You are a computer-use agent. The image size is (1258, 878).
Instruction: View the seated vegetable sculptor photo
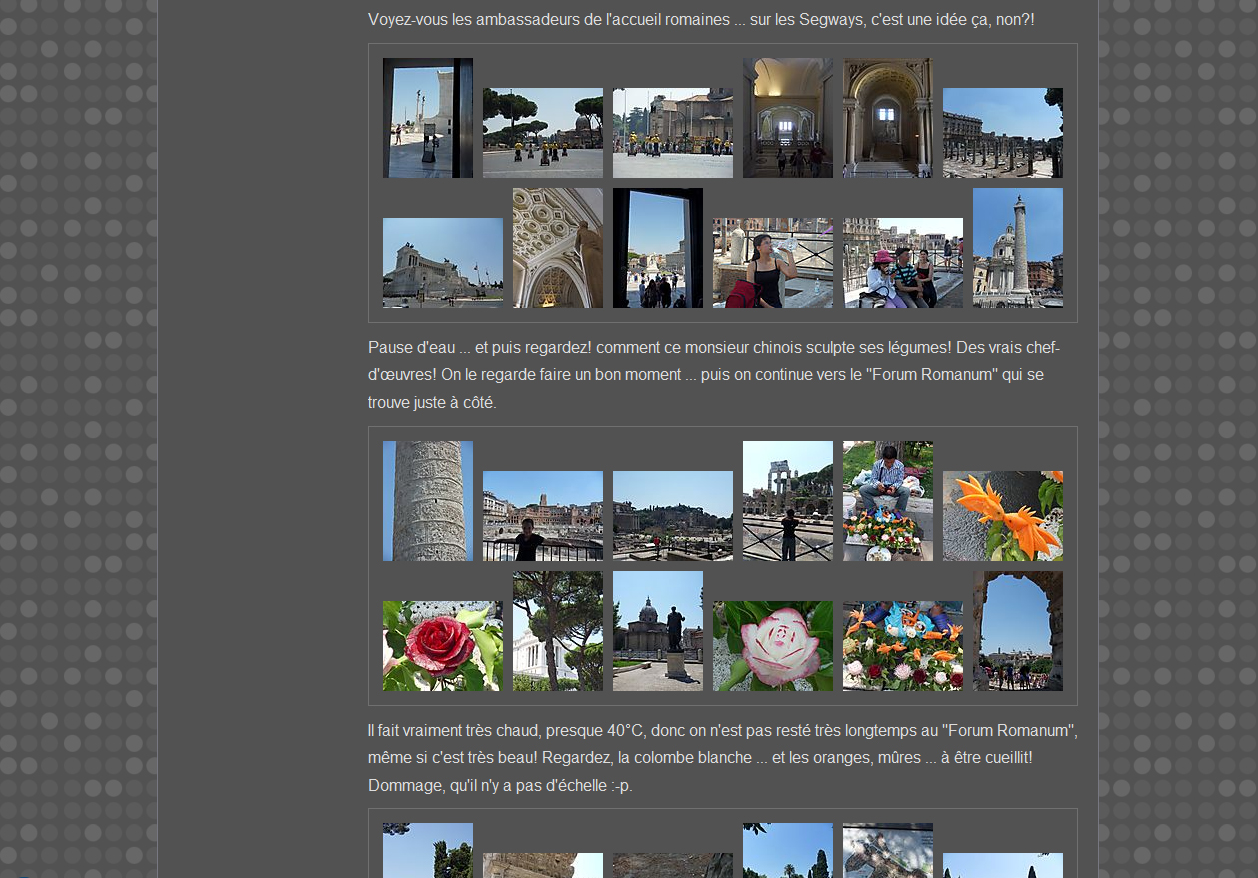887,501
